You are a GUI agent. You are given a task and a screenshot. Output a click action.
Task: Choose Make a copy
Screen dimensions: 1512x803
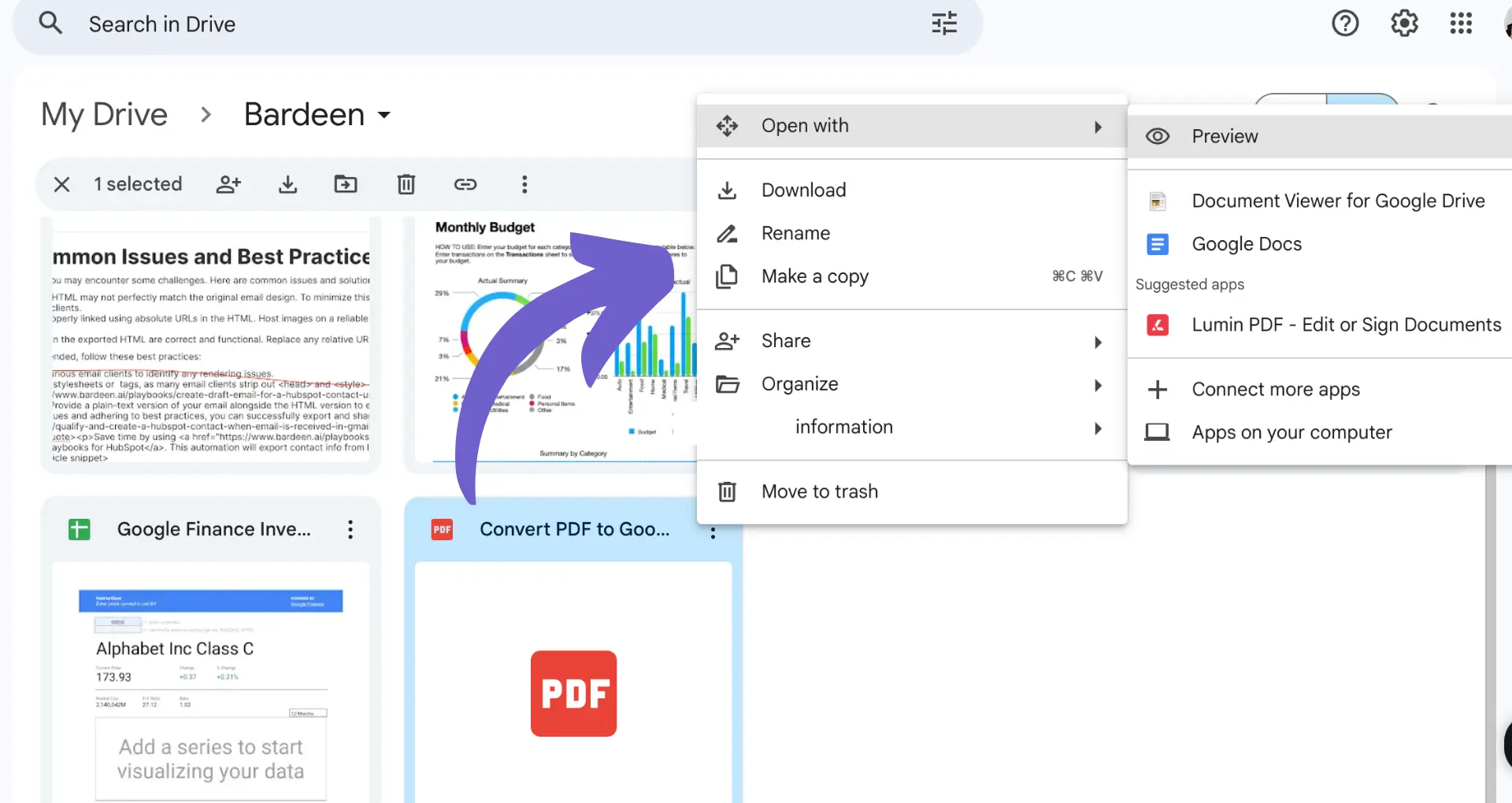912,276
